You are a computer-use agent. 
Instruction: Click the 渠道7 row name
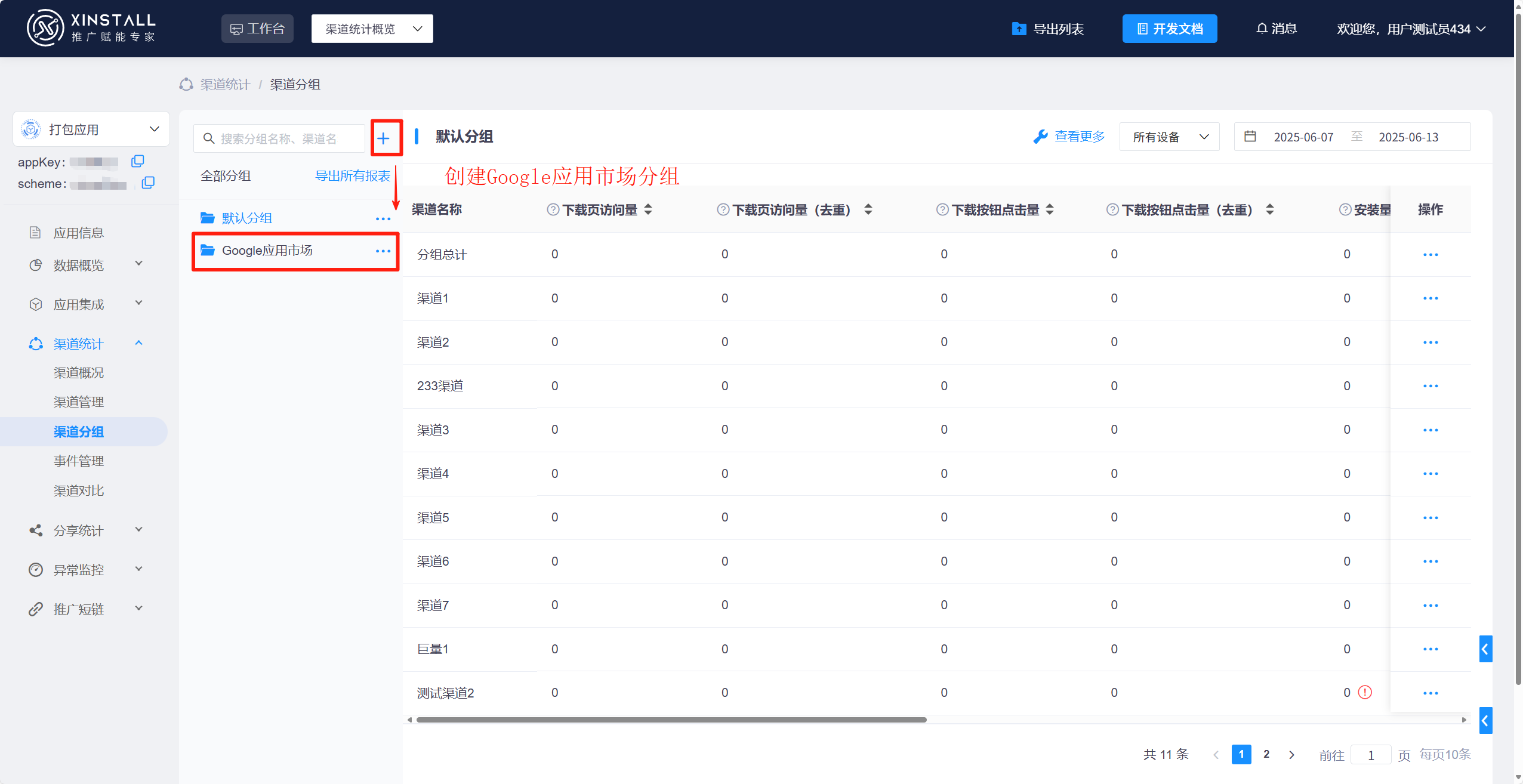(433, 605)
